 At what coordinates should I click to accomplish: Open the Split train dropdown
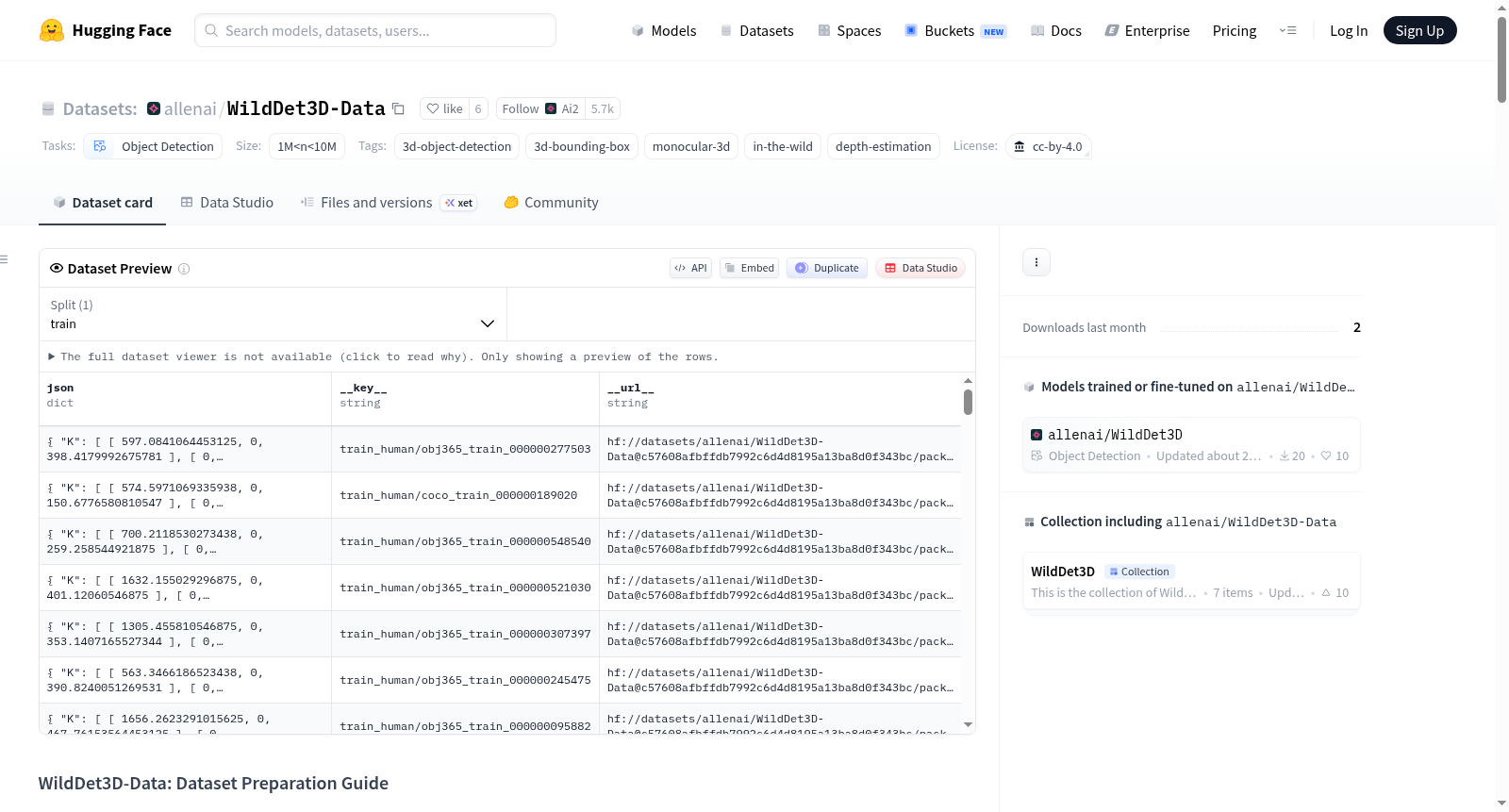(x=273, y=314)
